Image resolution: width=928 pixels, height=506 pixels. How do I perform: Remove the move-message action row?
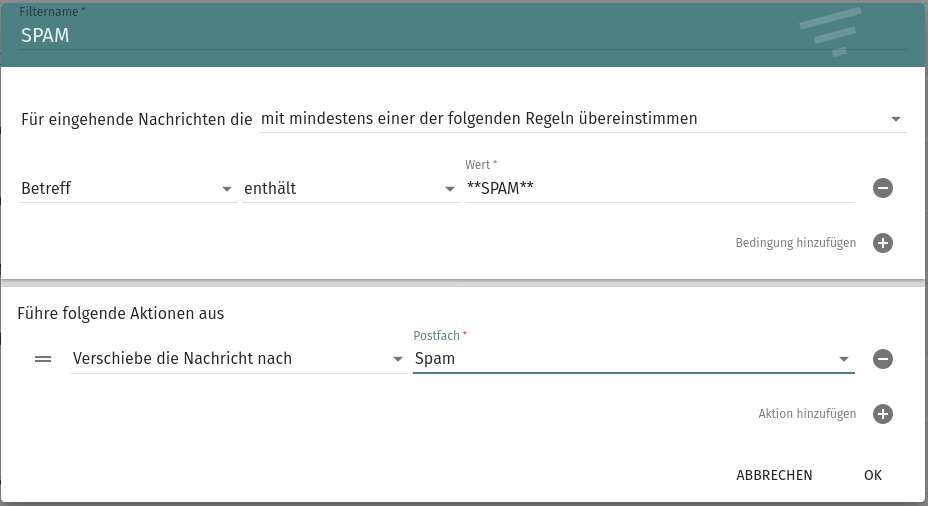coord(882,359)
